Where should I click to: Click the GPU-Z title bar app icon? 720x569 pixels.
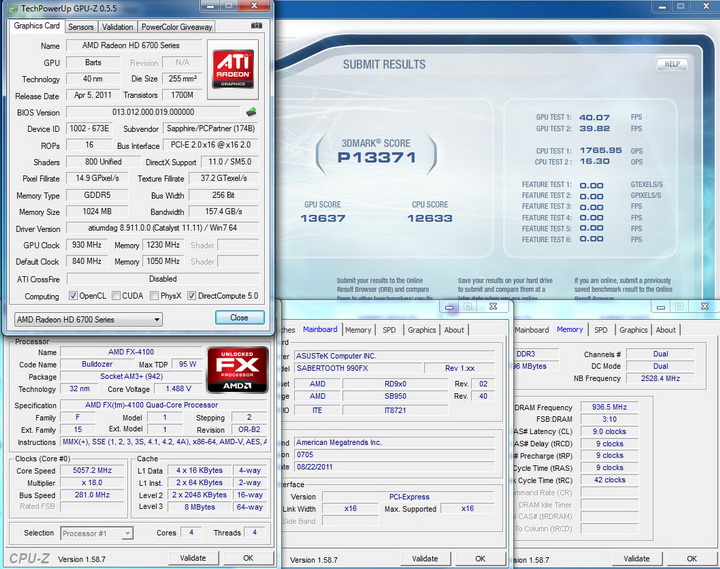[13, 8]
